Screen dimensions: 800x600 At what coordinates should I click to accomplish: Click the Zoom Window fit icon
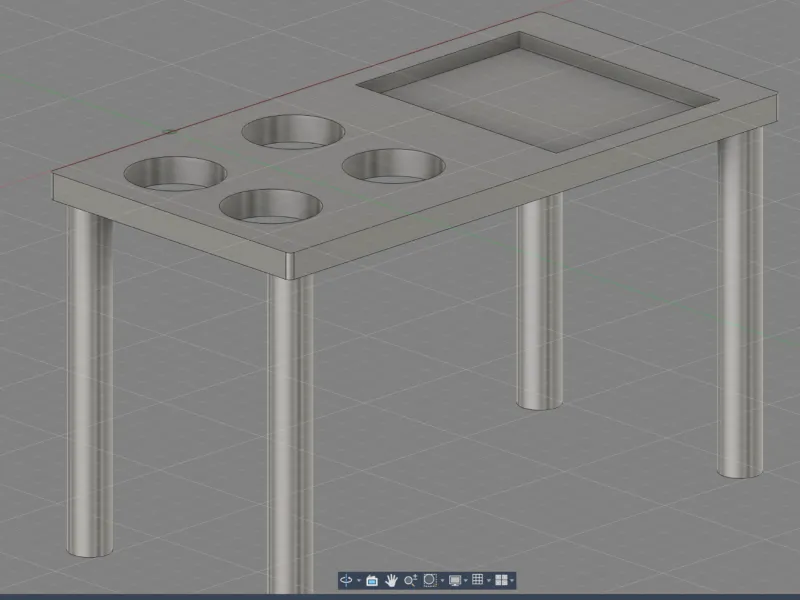click(430, 580)
